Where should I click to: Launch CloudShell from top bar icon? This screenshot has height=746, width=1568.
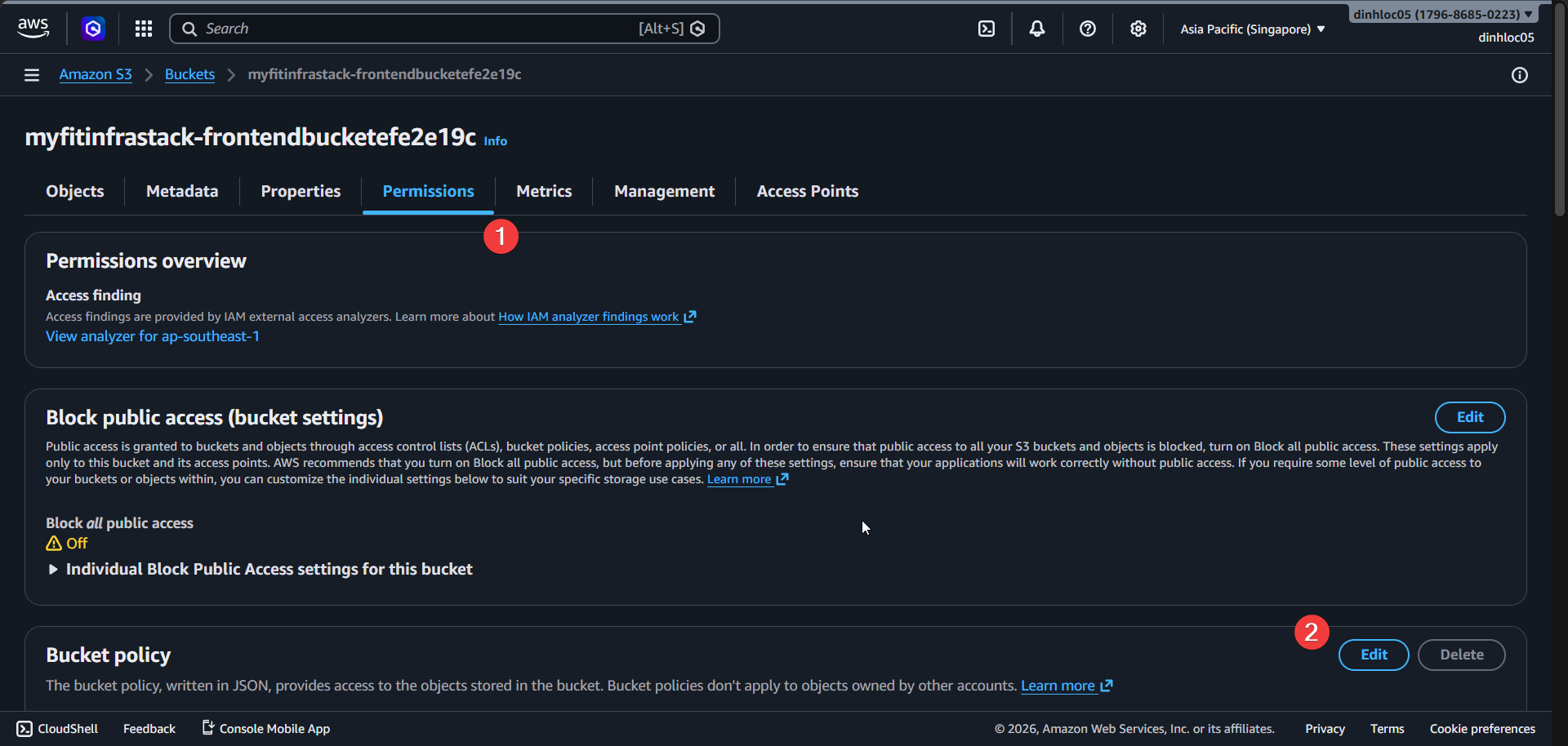[x=987, y=29]
